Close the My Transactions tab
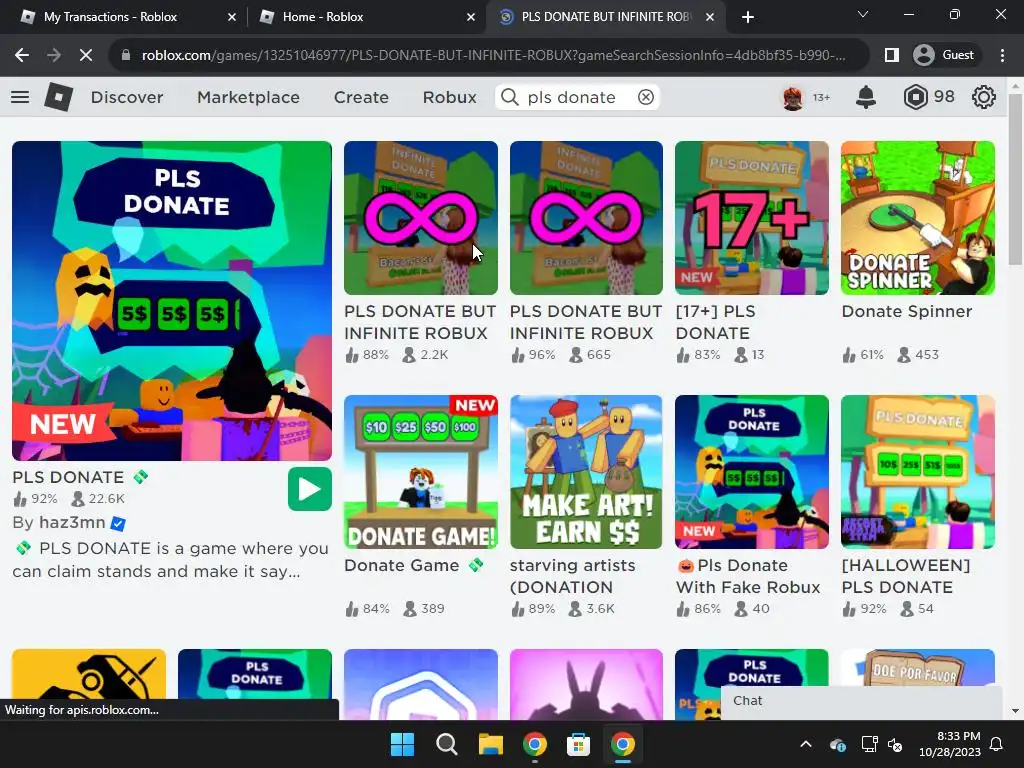The width and height of the screenshot is (1024, 768). click(x=232, y=17)
